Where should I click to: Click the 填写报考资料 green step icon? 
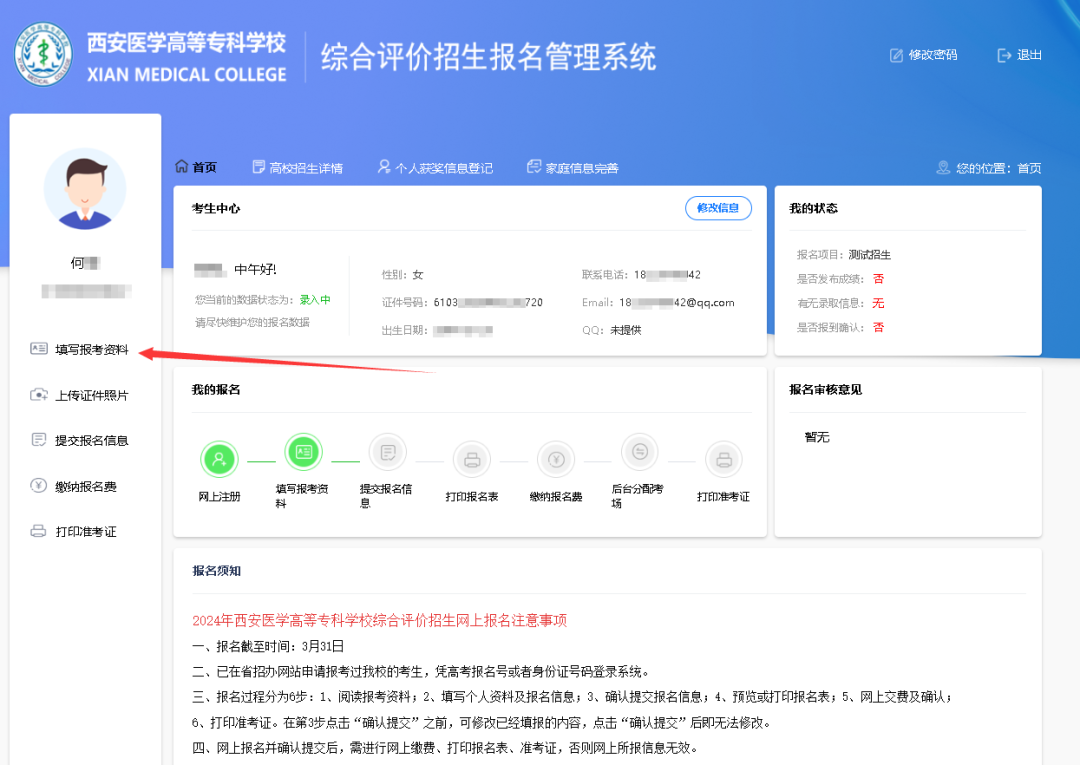304,452
